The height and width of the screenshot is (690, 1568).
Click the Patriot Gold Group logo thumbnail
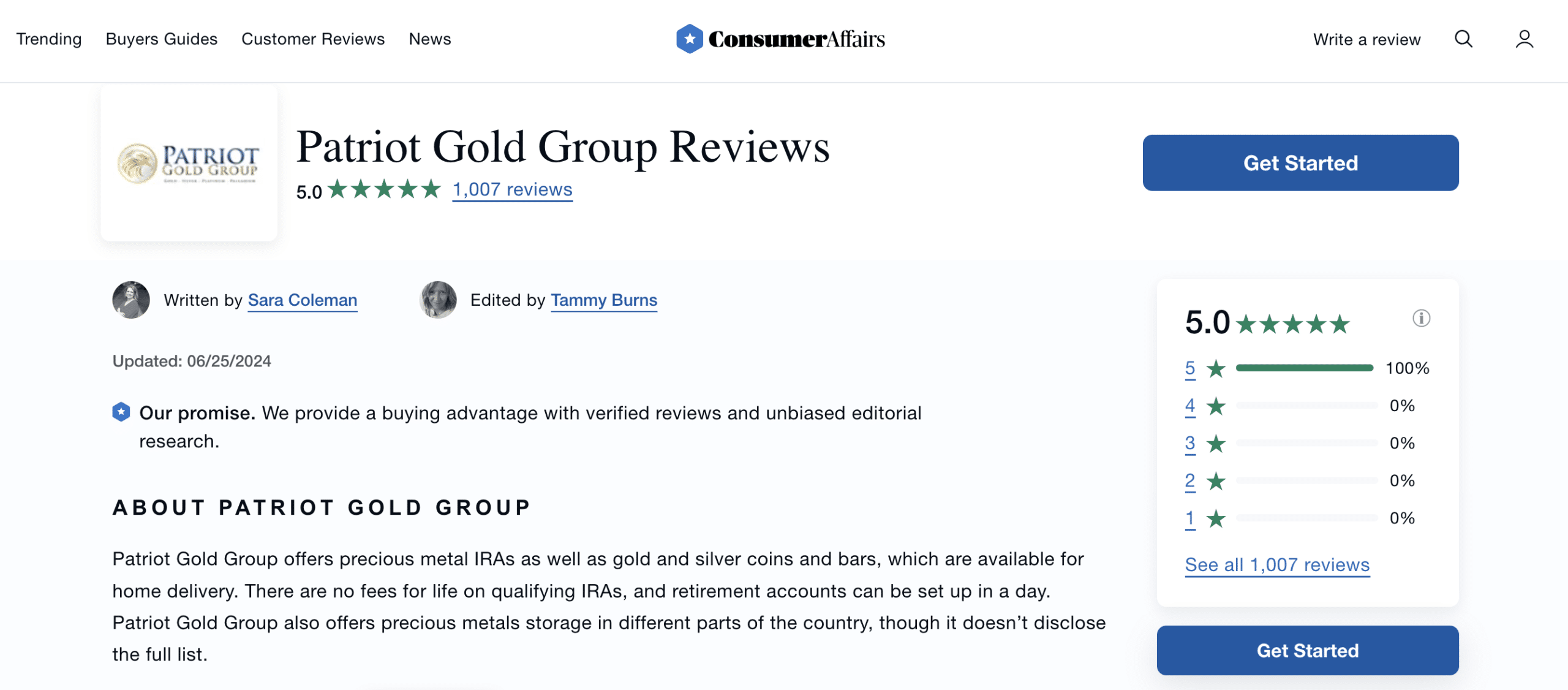[189, 162]
